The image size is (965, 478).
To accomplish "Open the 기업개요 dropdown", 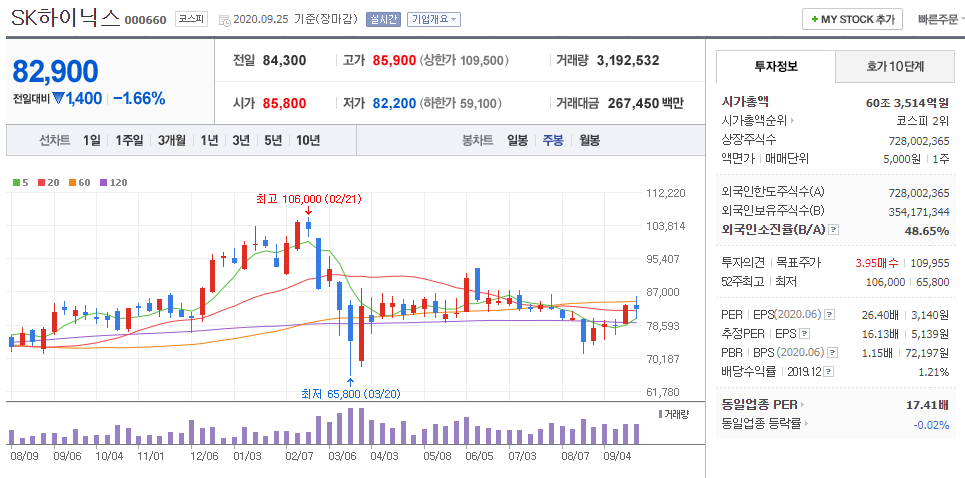I will pos(434,20).
